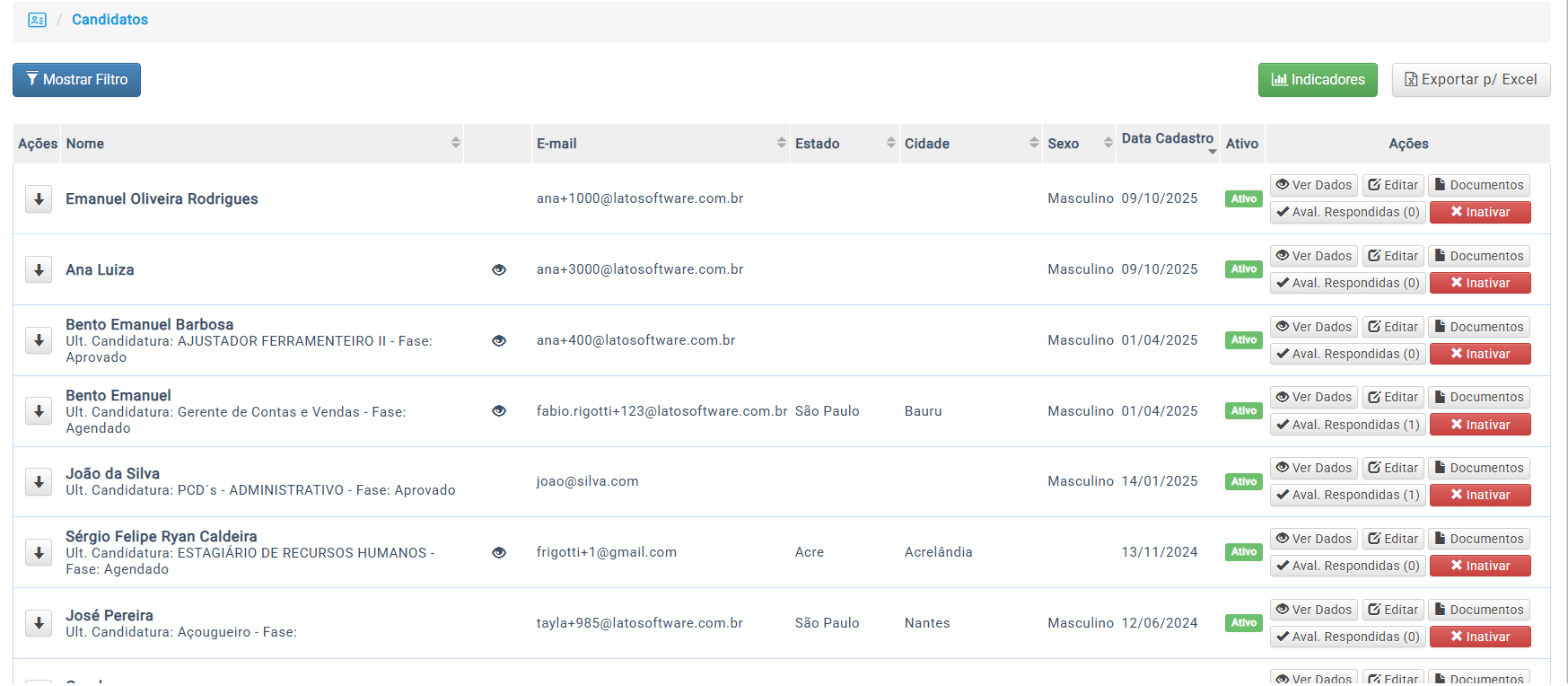Inactivate candidate João da Silva
The image size is (1568, 686).
pos(1479,495)
